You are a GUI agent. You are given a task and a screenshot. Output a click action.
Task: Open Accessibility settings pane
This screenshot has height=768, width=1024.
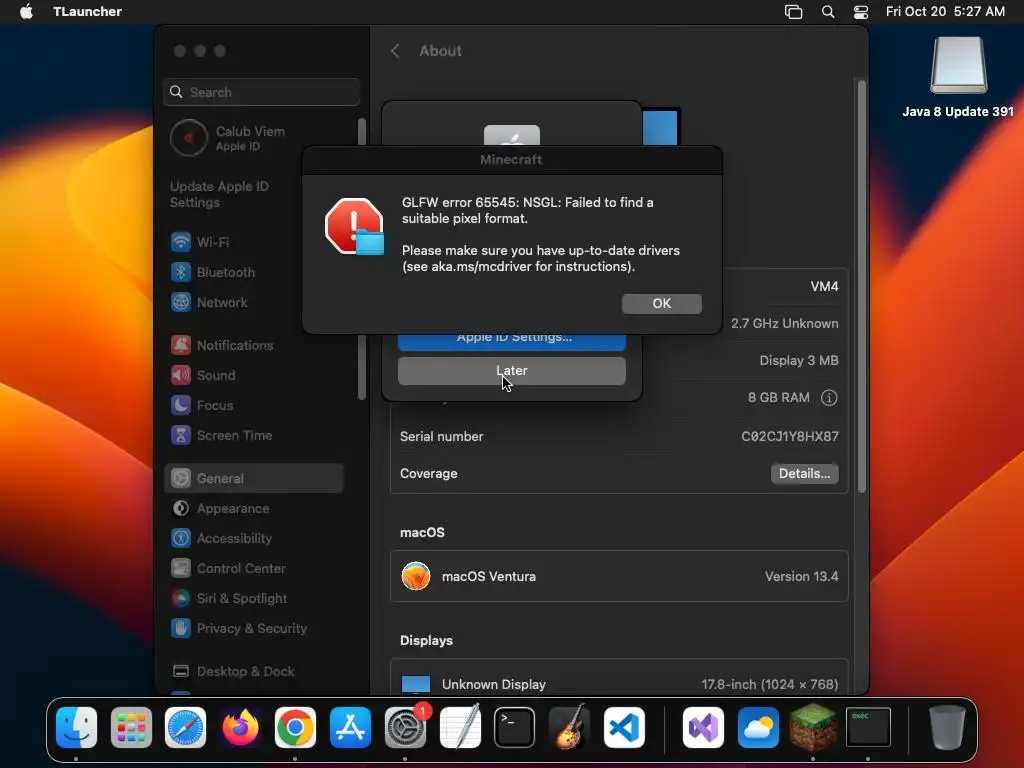[x=255, y=538]
